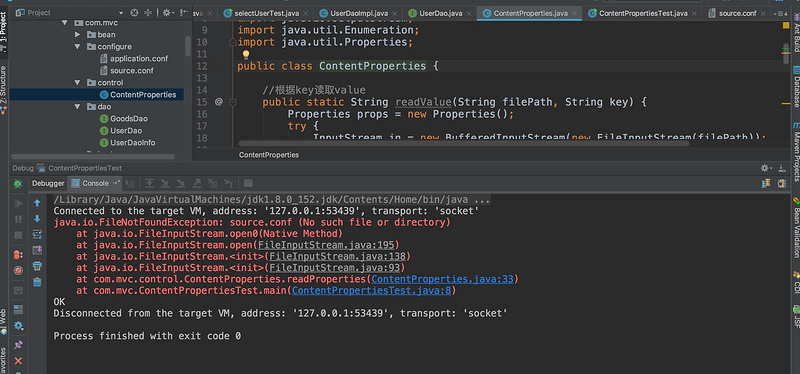Fold the readValue method at line 15
Image resolution: width=800 pixels, height=374 pixels.
pos(233,102)
